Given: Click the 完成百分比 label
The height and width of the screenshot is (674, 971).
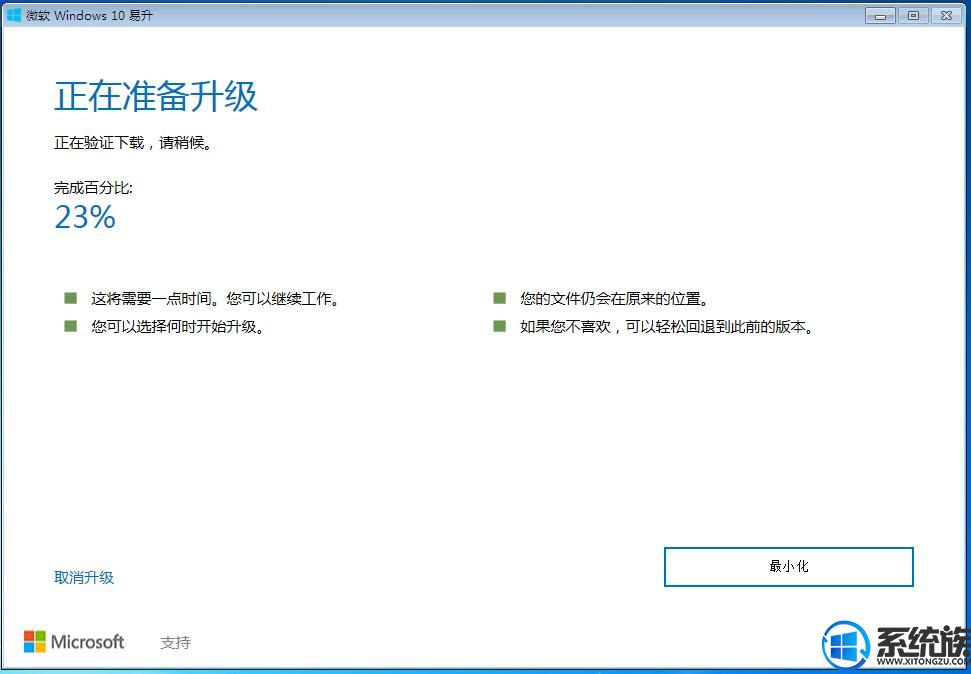Looking at the screenshot, I should (x=93, y=188).
